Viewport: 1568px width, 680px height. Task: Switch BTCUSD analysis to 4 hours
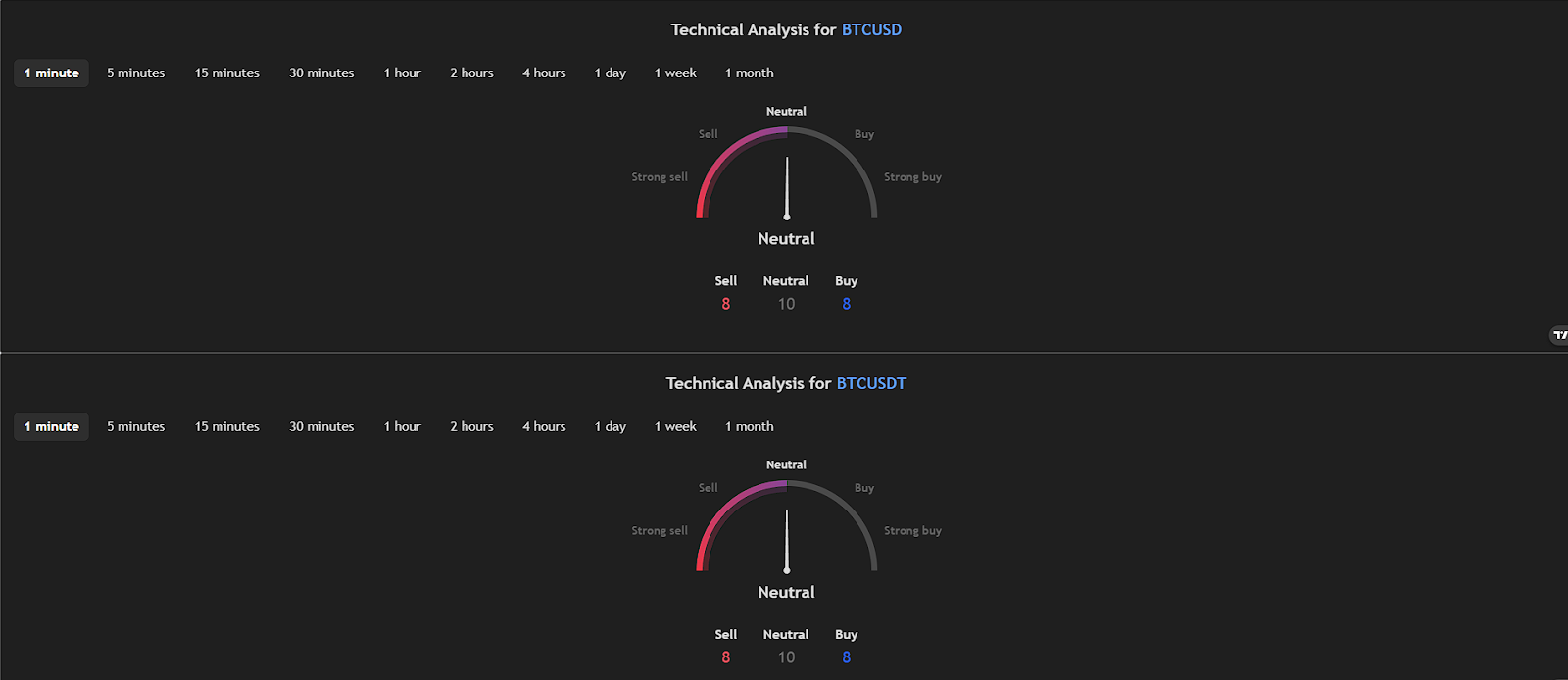pyautogui.click(x=544, y=73)
